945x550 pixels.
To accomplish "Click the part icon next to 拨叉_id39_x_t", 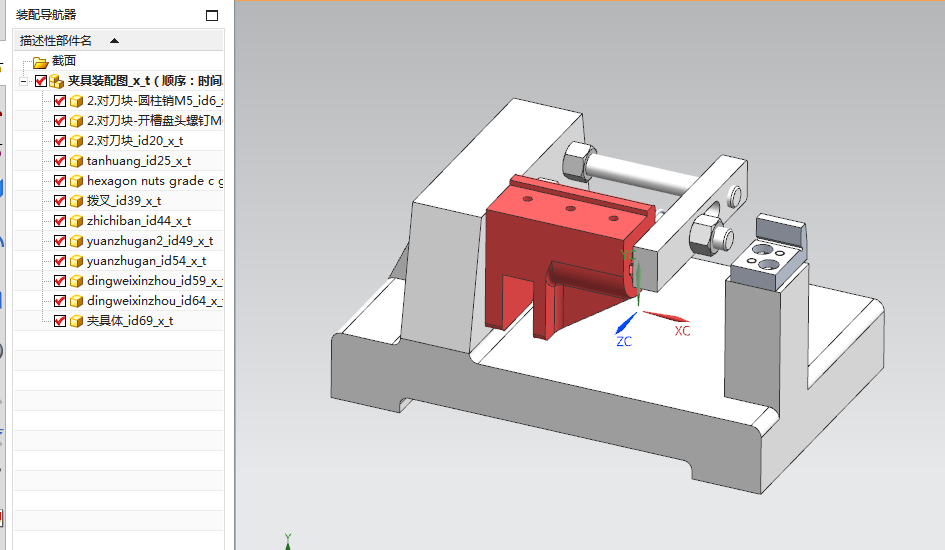I will point(76,201).
